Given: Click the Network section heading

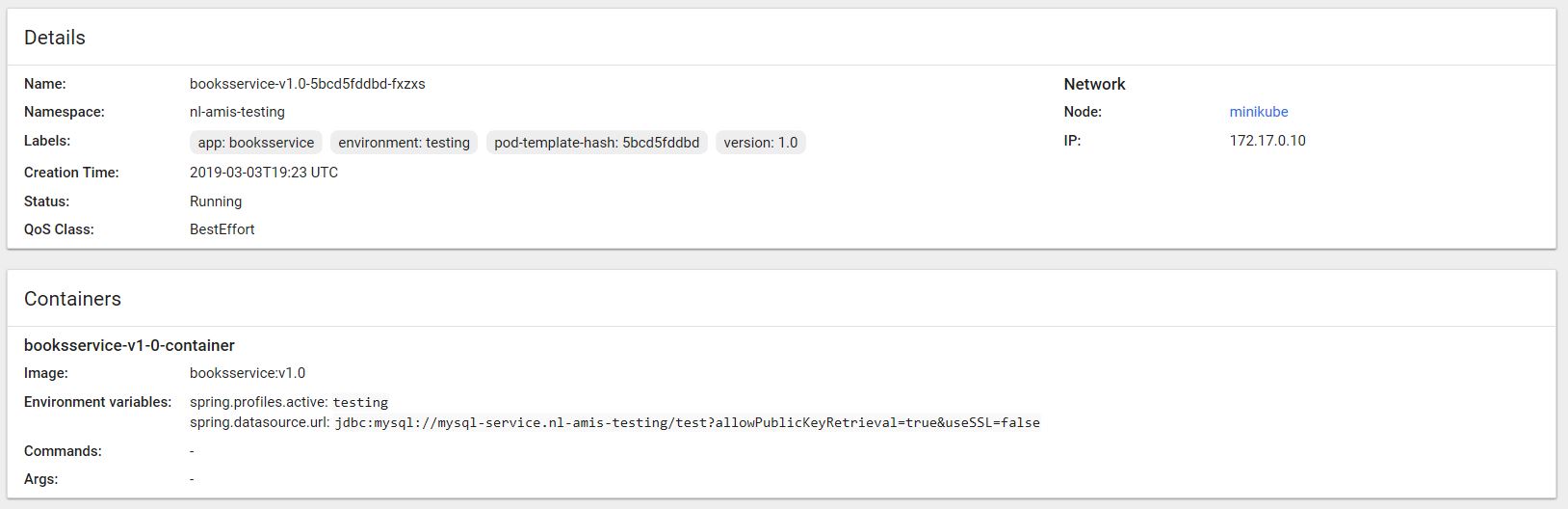Looking at the screenshot, I should pyautogui.click(x=1094, y=84).
